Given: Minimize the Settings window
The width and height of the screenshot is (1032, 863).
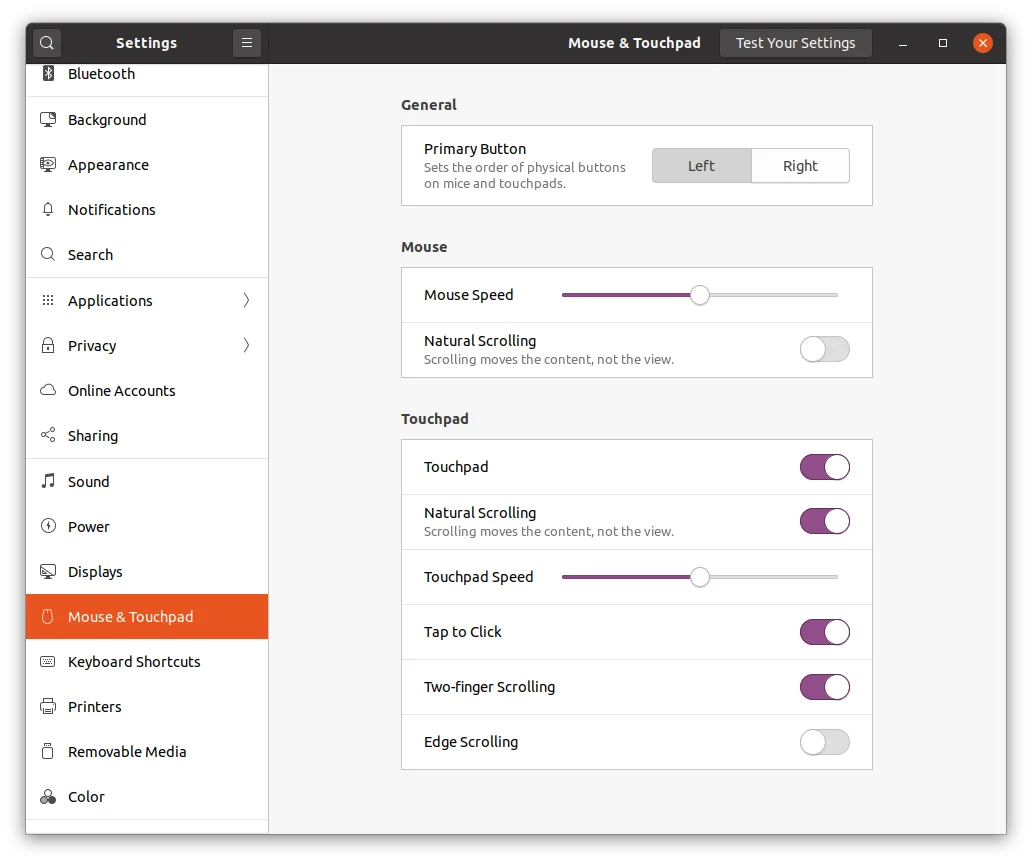Looking at the screenshot, I should (903, 43).
